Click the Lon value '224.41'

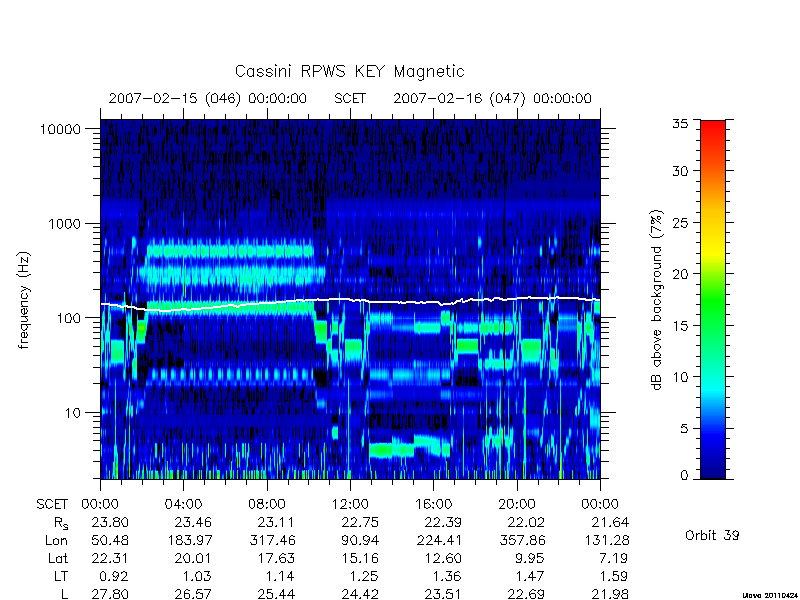(439, 540)
